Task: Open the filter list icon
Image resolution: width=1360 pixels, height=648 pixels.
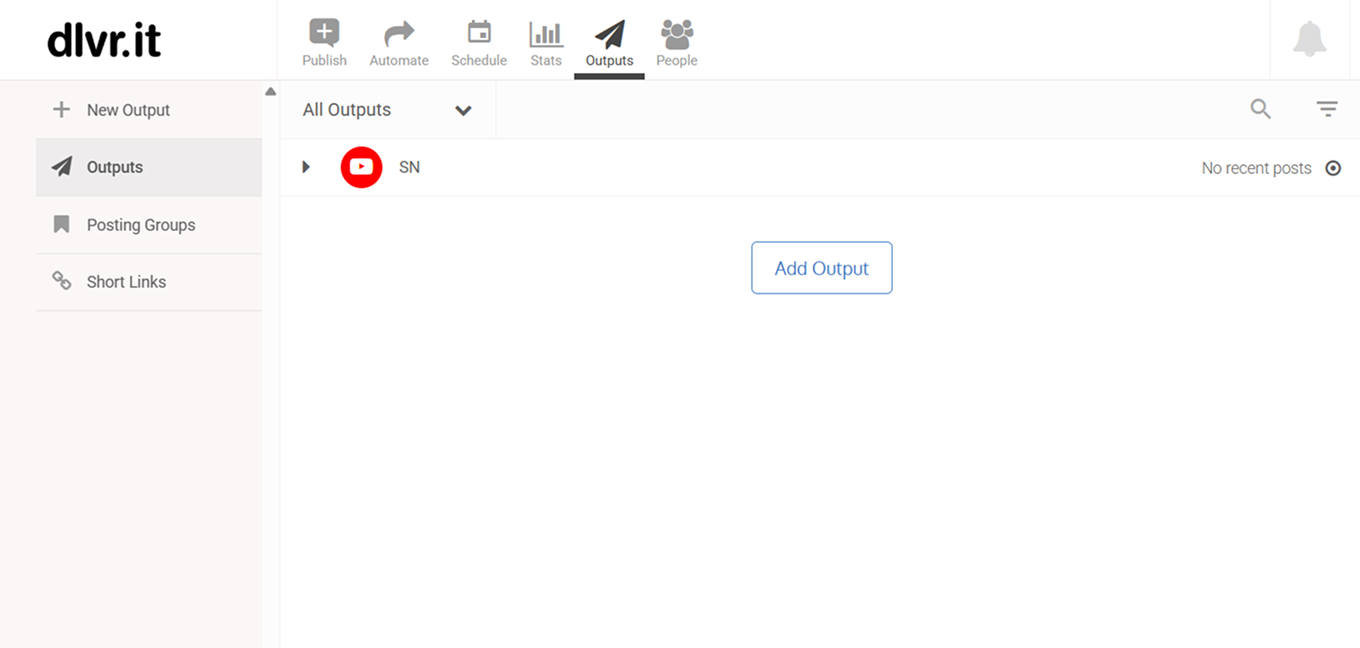Action: (x=1327, y=109)
